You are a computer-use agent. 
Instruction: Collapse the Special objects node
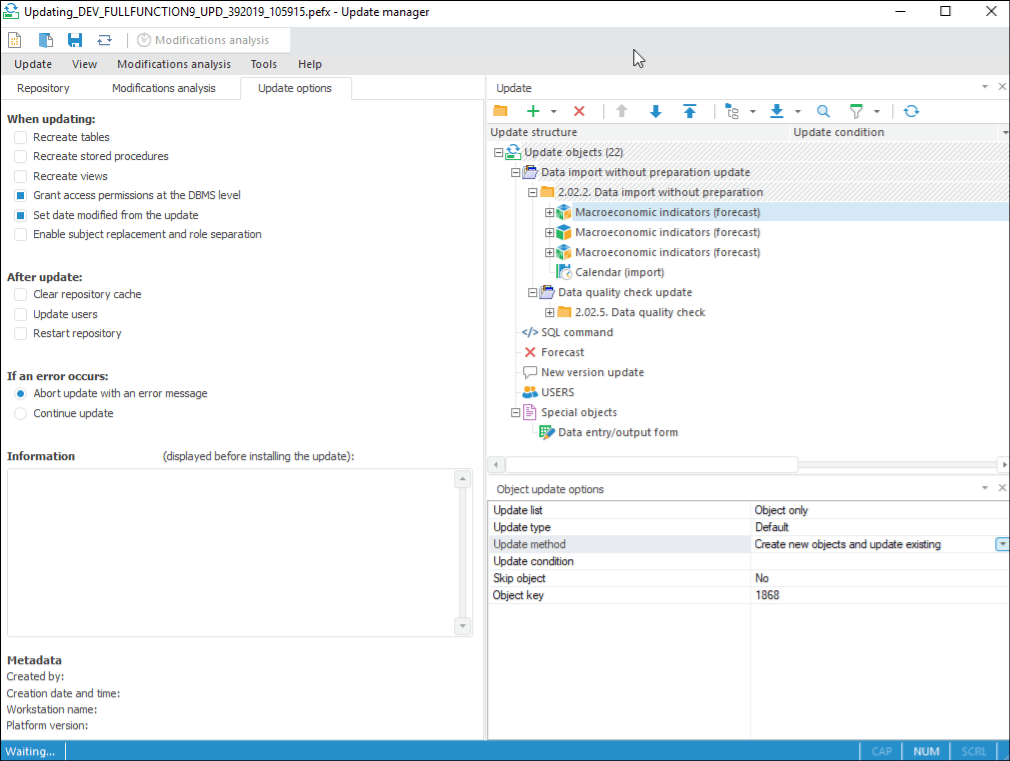click(x=515, y=412)
